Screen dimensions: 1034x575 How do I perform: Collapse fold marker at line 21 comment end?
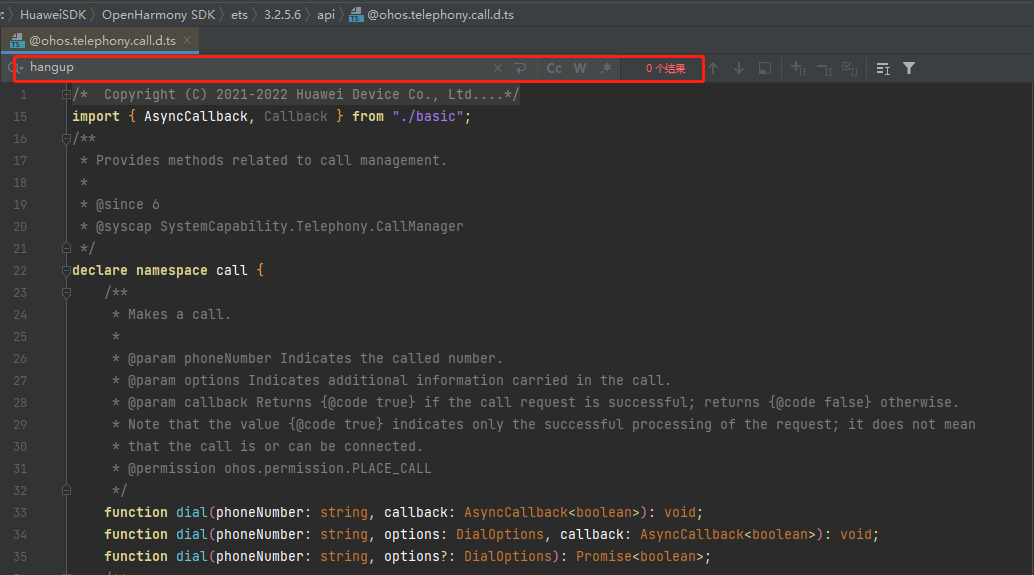tap(66, 248)
